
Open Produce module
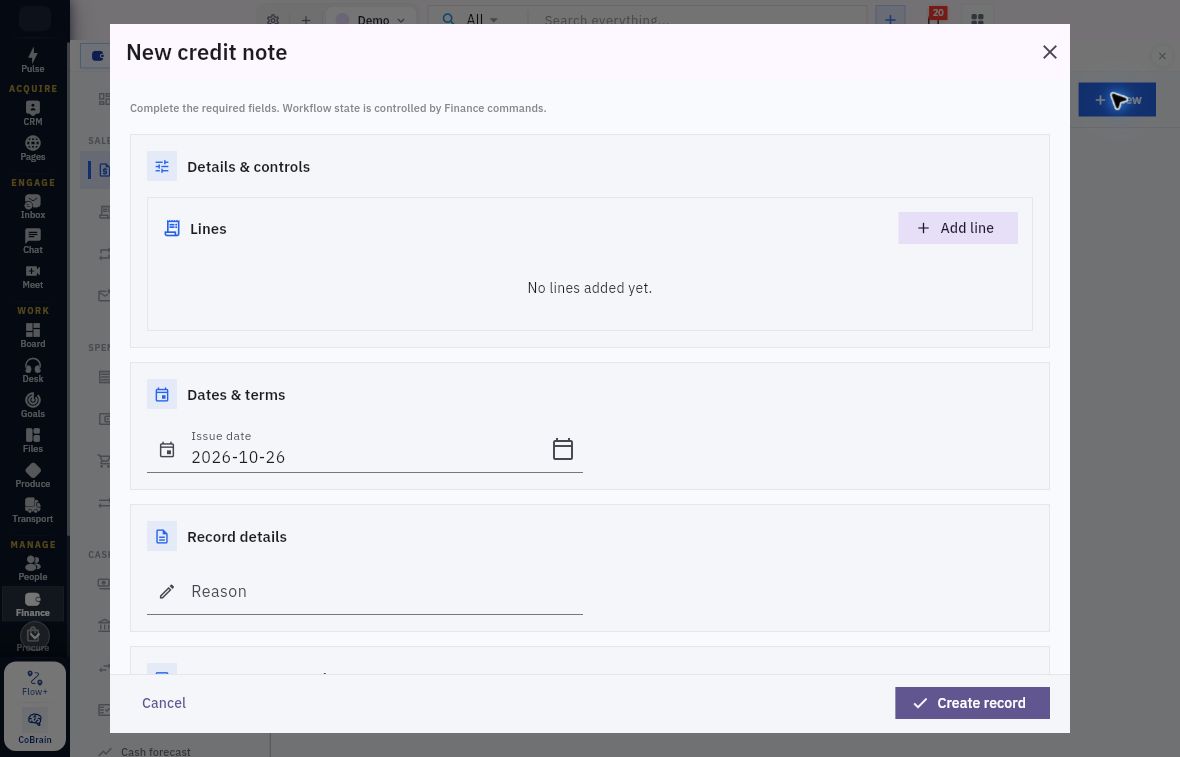pos(32,476)
